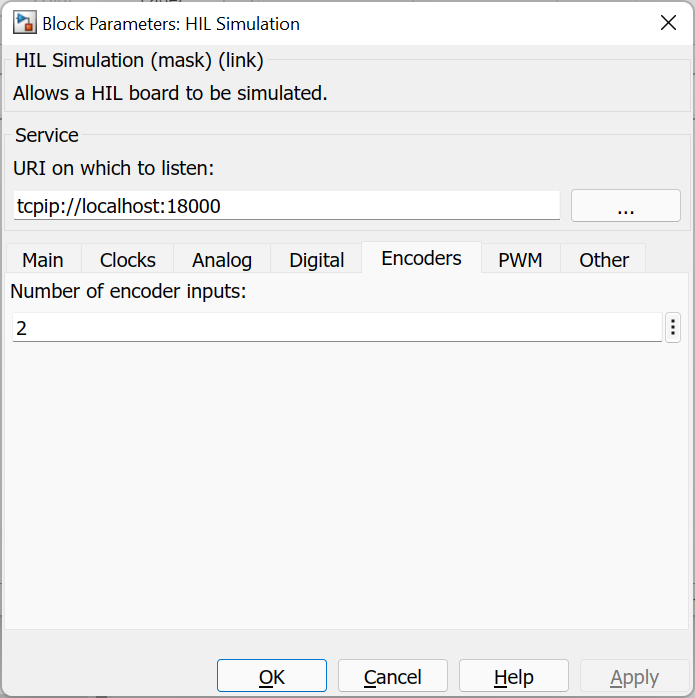Click the Apply button
695x698 pixels.
(634, 677)
